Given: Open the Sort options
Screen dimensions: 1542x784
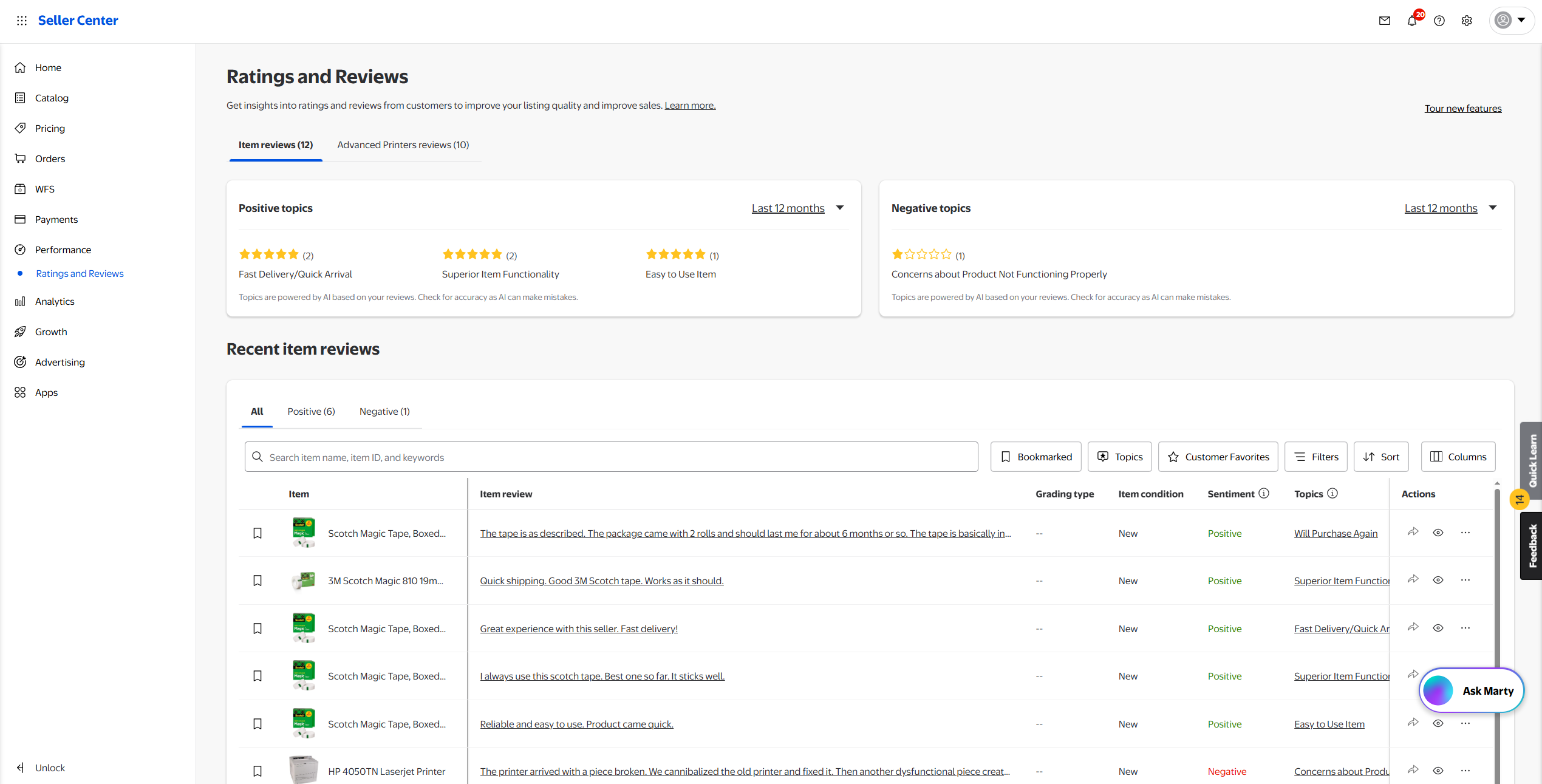Looking at the screenshot, I should point(1381,457).
